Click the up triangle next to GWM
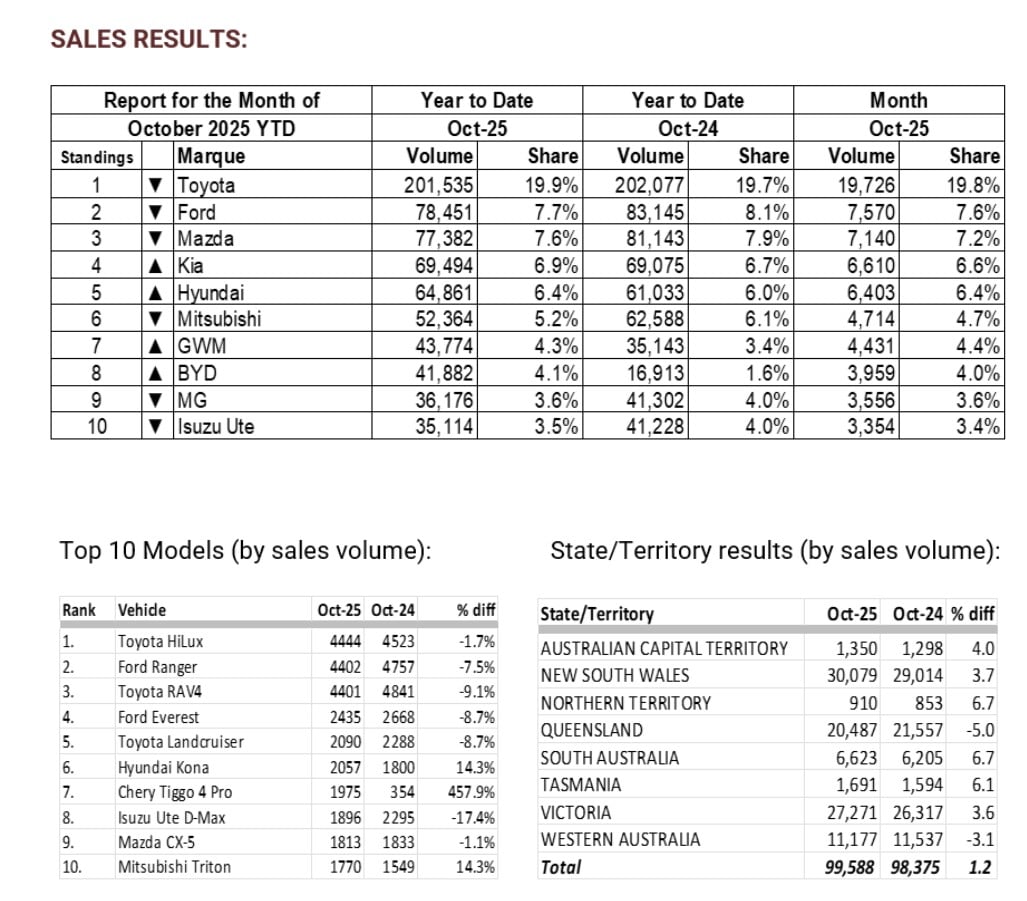The image size is (1027, 901). tap(155, 346)
